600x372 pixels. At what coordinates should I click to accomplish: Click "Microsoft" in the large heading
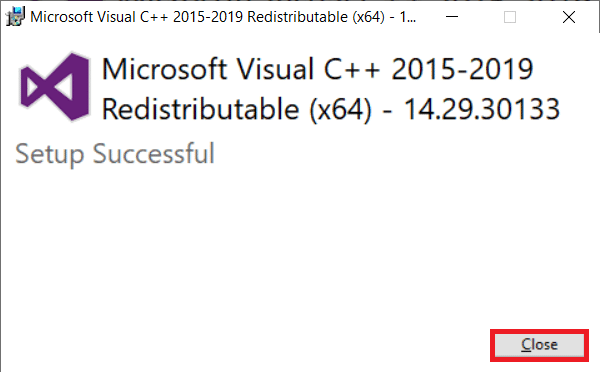(x=165, y=69)
